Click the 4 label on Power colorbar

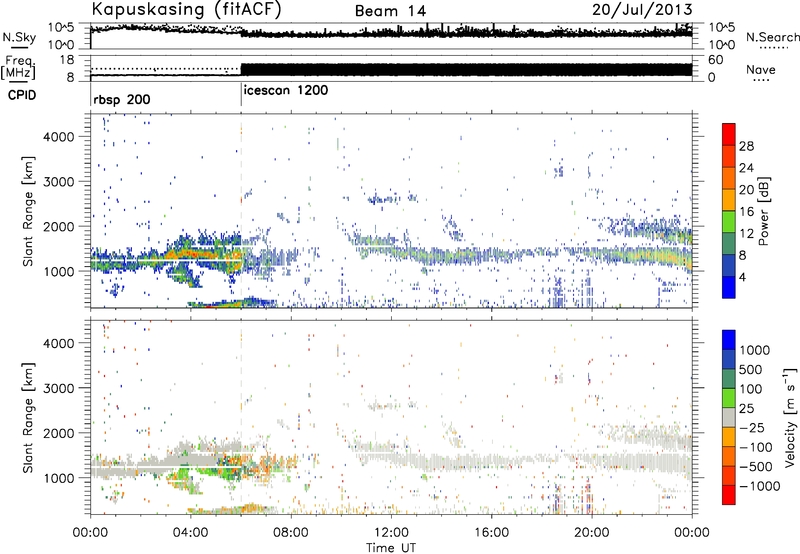click(x=742, y=277)
